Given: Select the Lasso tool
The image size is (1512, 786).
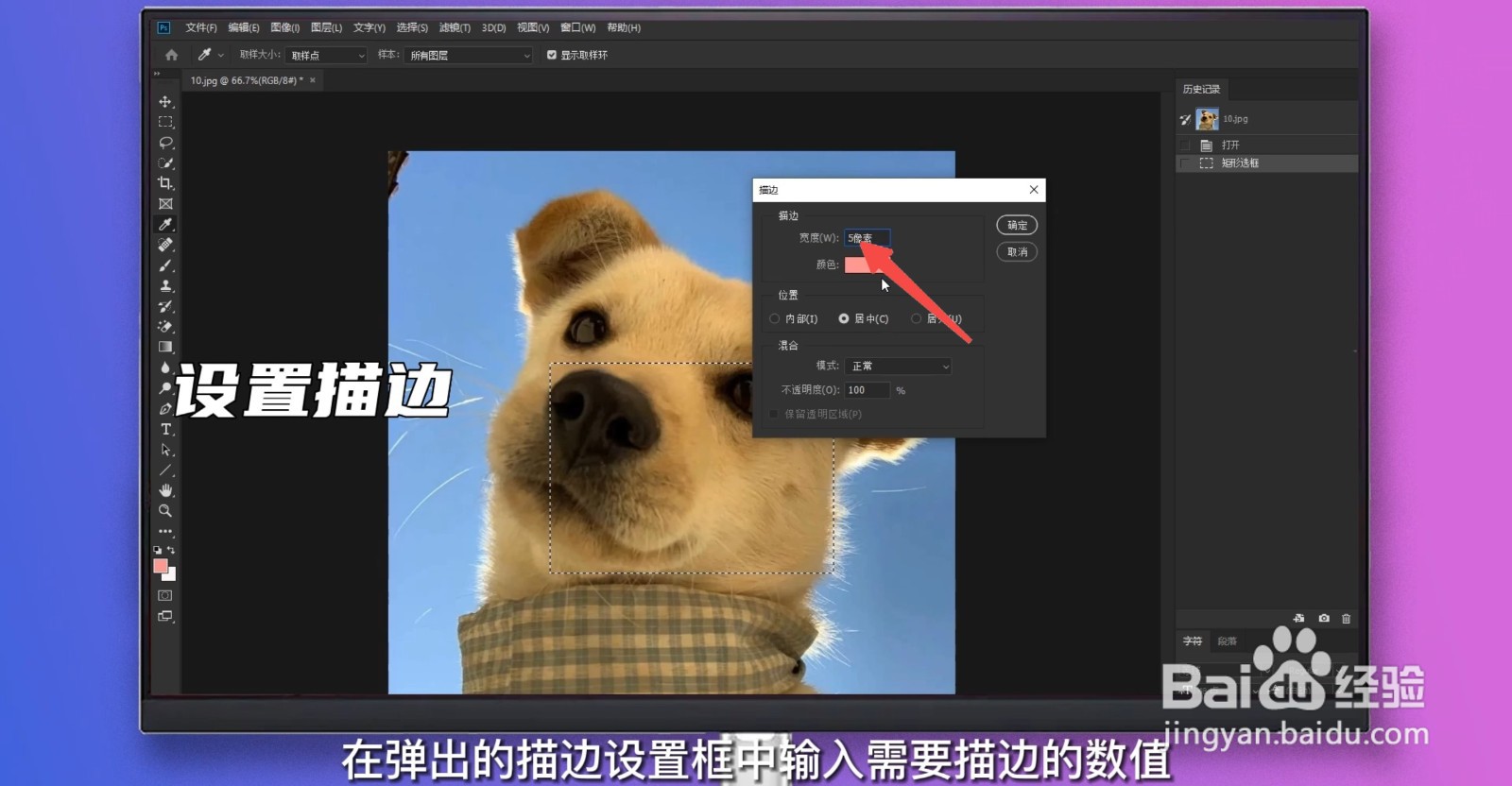Looking at the screenshot, I should coord(165,143).
